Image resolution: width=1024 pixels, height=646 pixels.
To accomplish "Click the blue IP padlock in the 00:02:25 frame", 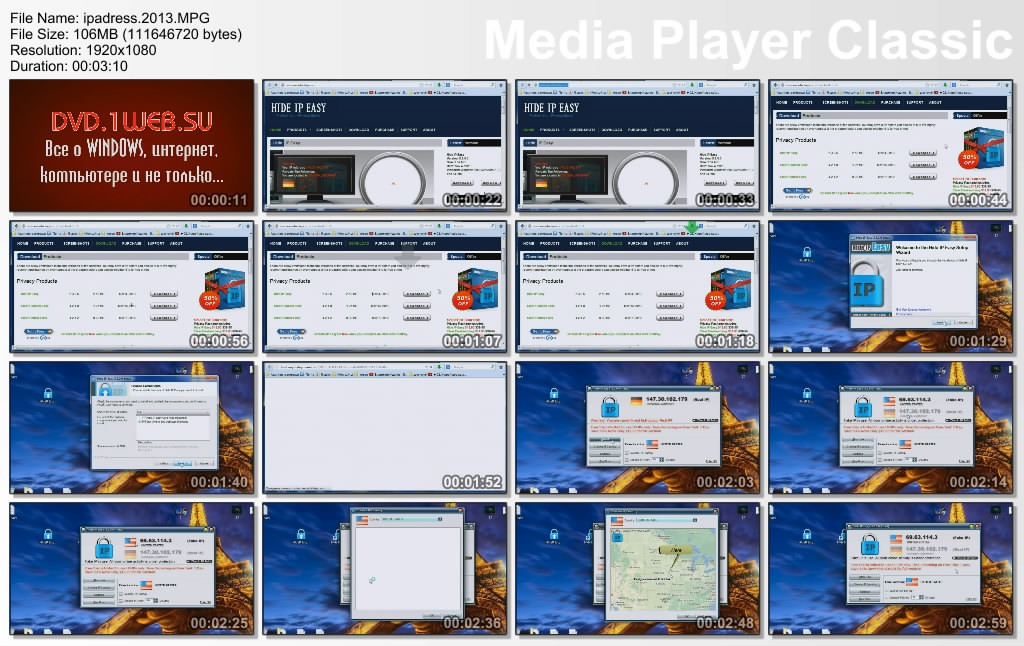I will pos(102,549).
